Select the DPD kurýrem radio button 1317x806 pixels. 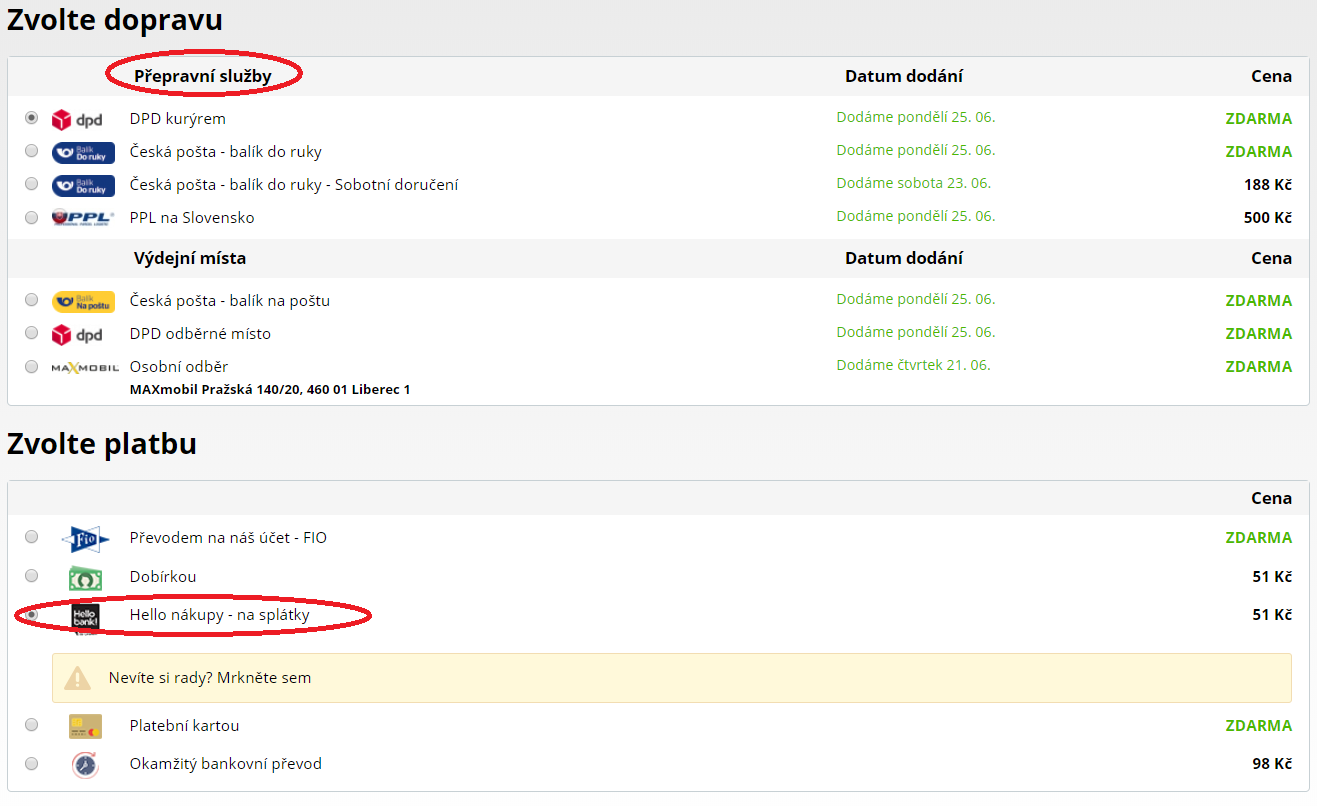click(x=32, y=118)
